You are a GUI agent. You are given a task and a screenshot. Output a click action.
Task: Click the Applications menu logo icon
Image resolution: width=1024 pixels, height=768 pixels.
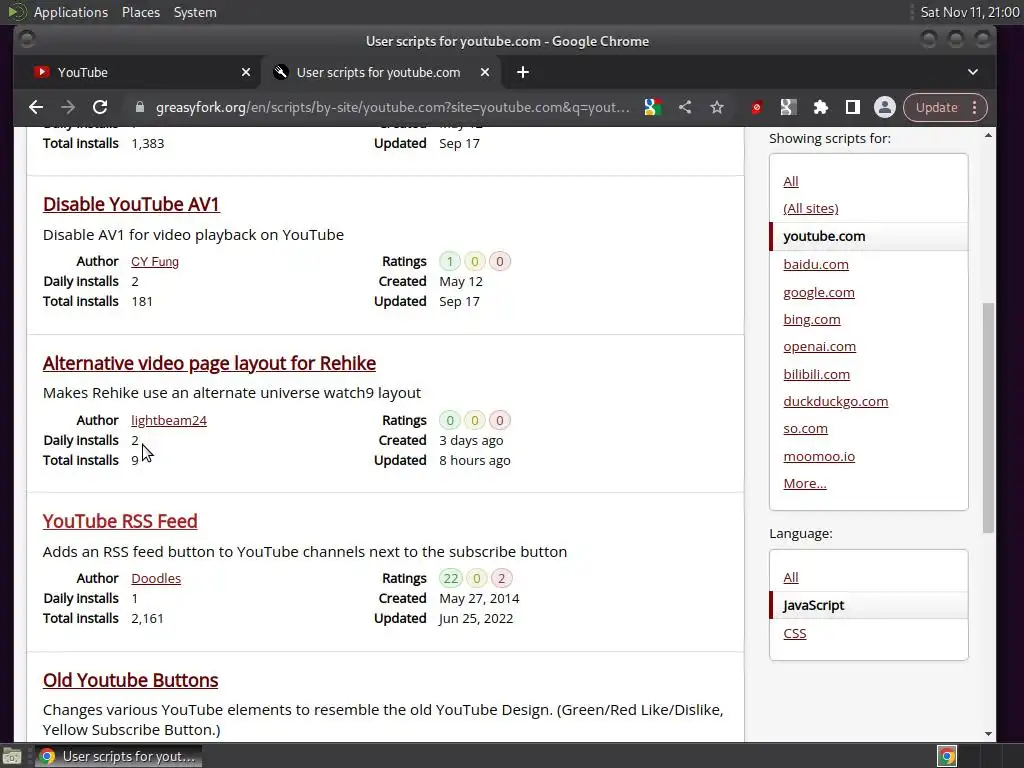click(16, 12)
